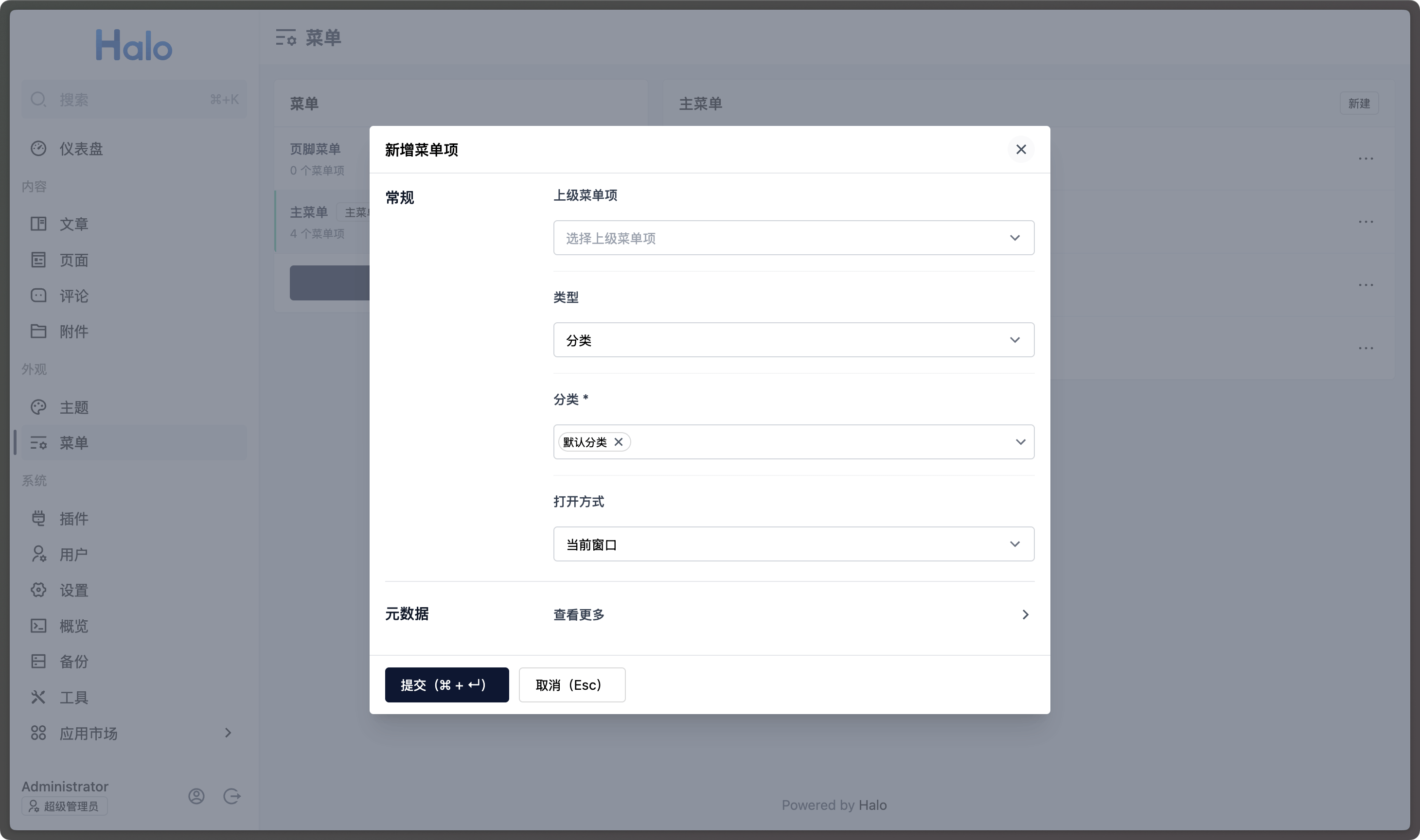
Task: Switch to the 页面 pages menu item
Action: 38,260
